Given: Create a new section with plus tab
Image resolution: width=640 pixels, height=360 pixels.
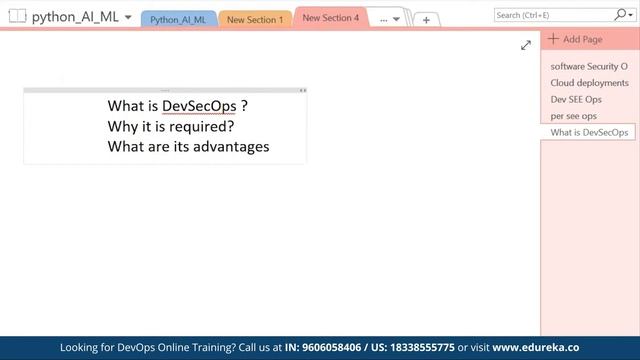Looking at the screenshot, I should click(x=426, y=20).
